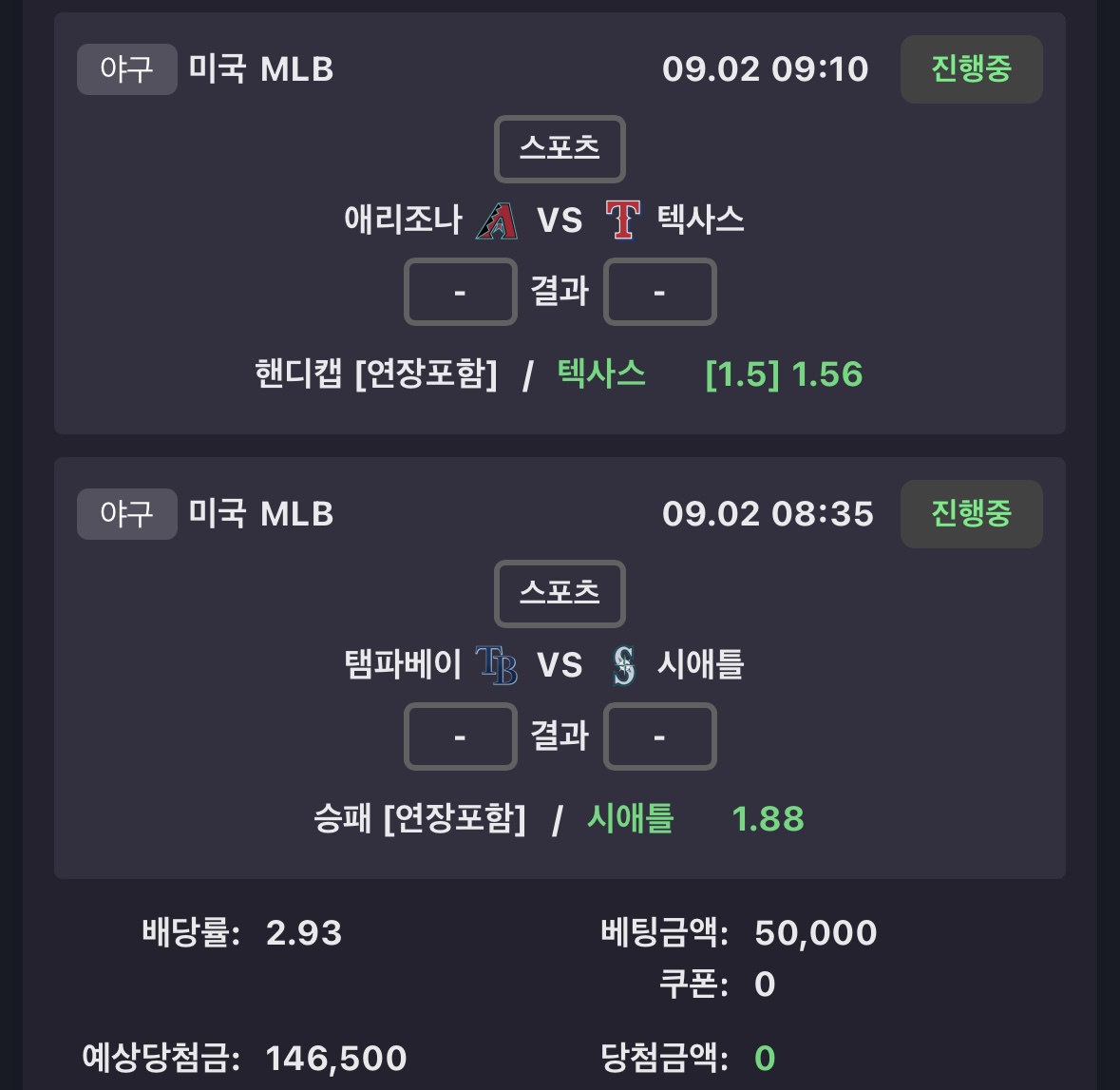This screenshot has height=1090, width=1120.
Task: Click the [1.5] 1.56 handicap odds
Action: [x=785, y=374]
